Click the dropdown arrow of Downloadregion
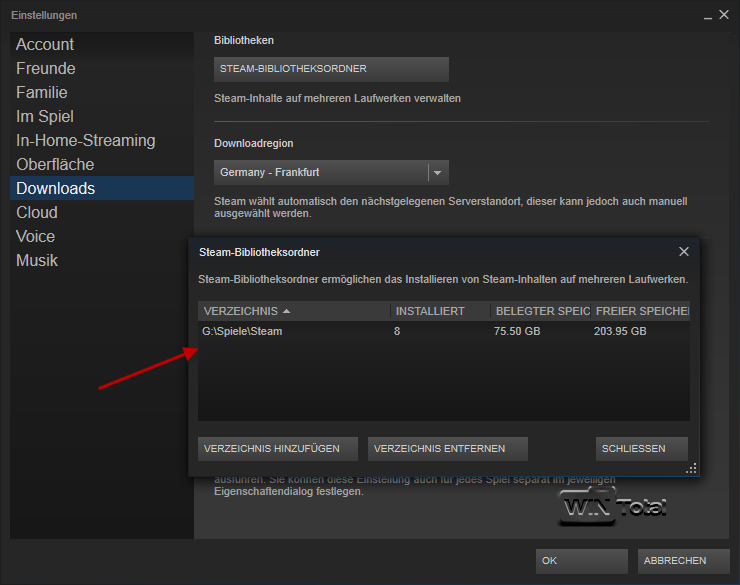This screenshot has height=585, width=740. click(438, 173)
